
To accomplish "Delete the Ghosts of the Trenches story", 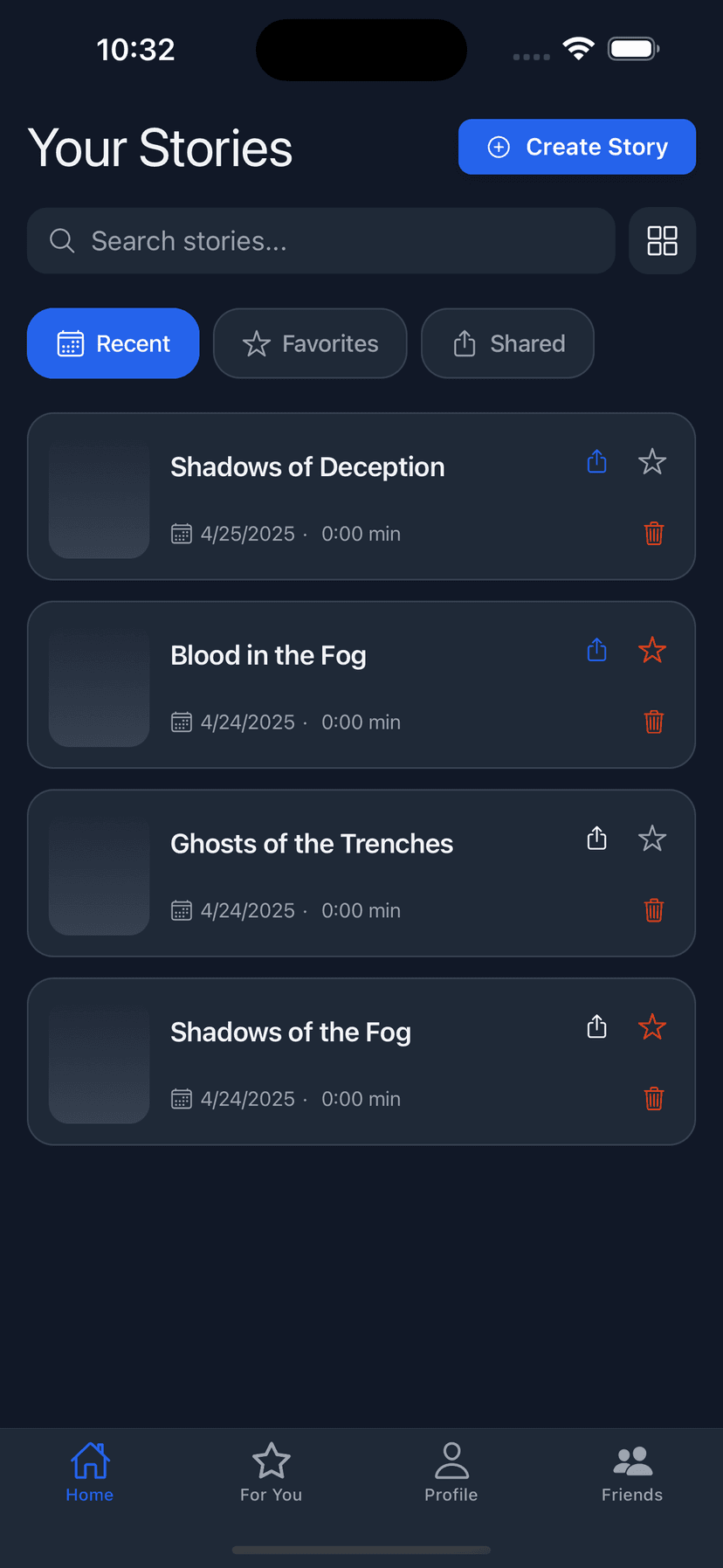I will click(653, 910).
